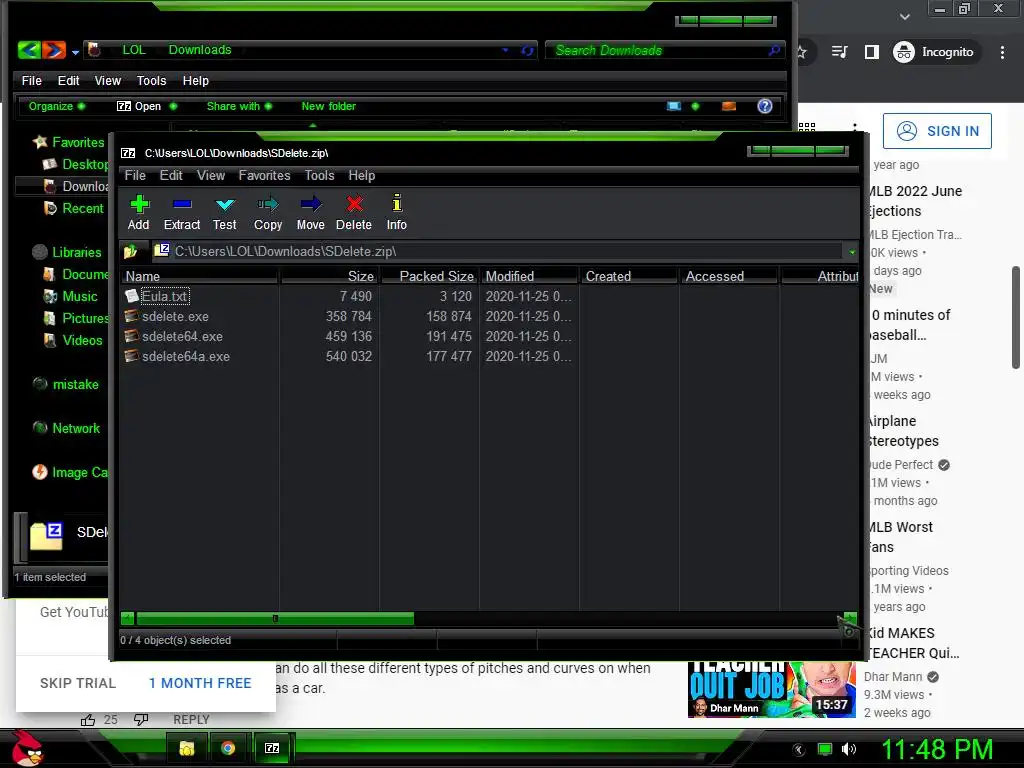Open Music library in sidebar
Screen dimensions: 1024x768
(x=71, y=296)
